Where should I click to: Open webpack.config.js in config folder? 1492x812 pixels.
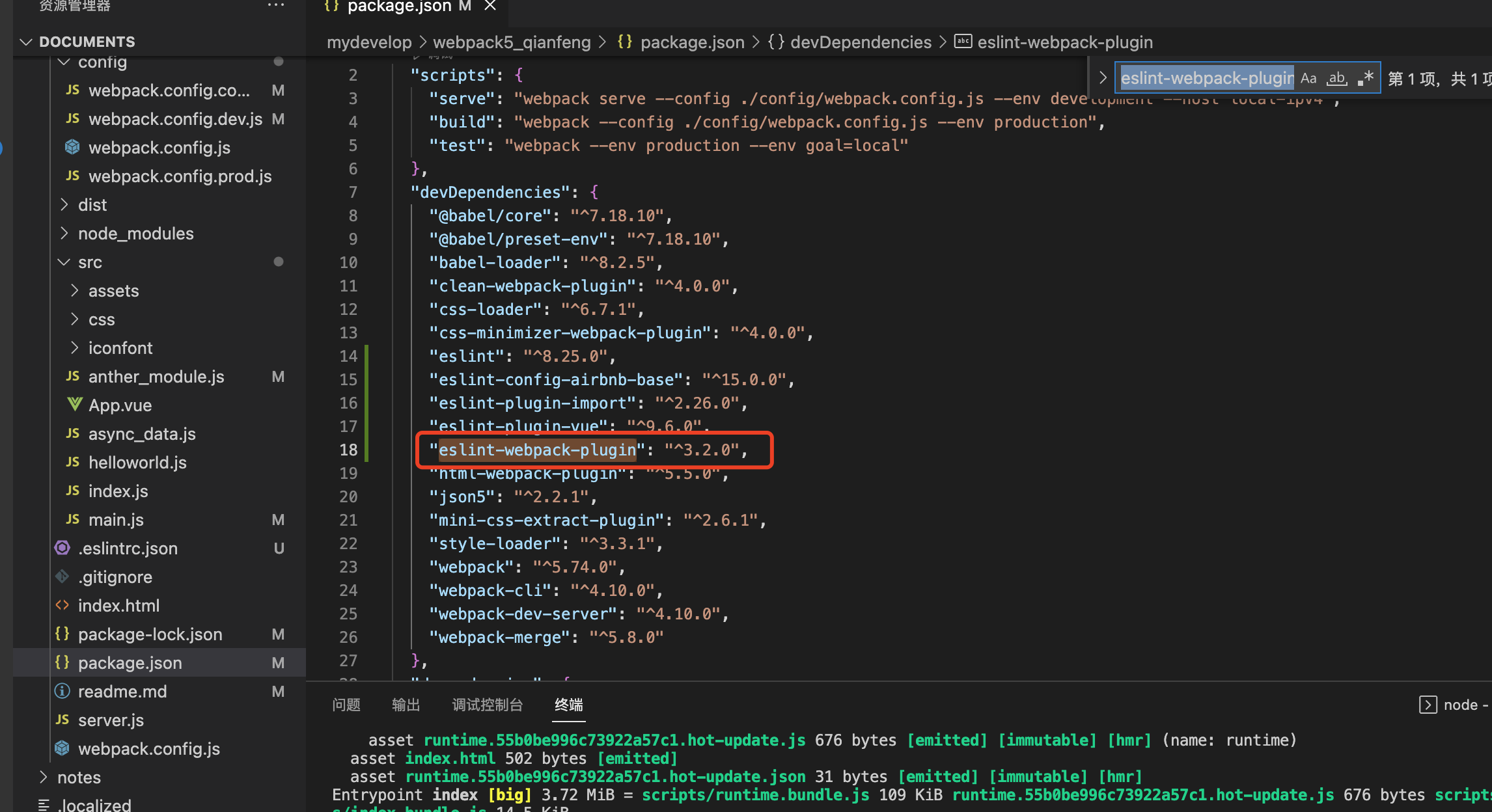click(x=159, y=148)
